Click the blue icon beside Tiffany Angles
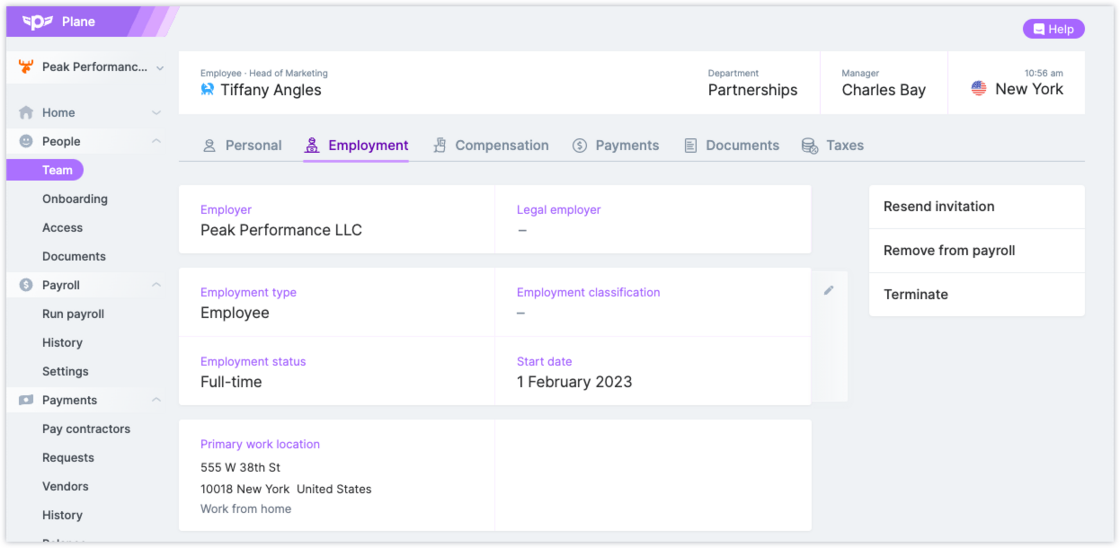The image size is (1120, 548). pos(207,90)
